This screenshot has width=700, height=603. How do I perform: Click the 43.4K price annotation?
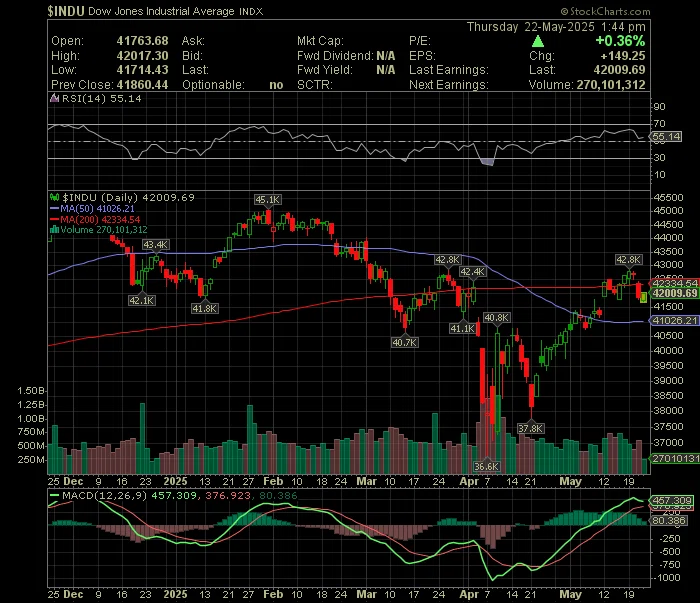[156, 245]
